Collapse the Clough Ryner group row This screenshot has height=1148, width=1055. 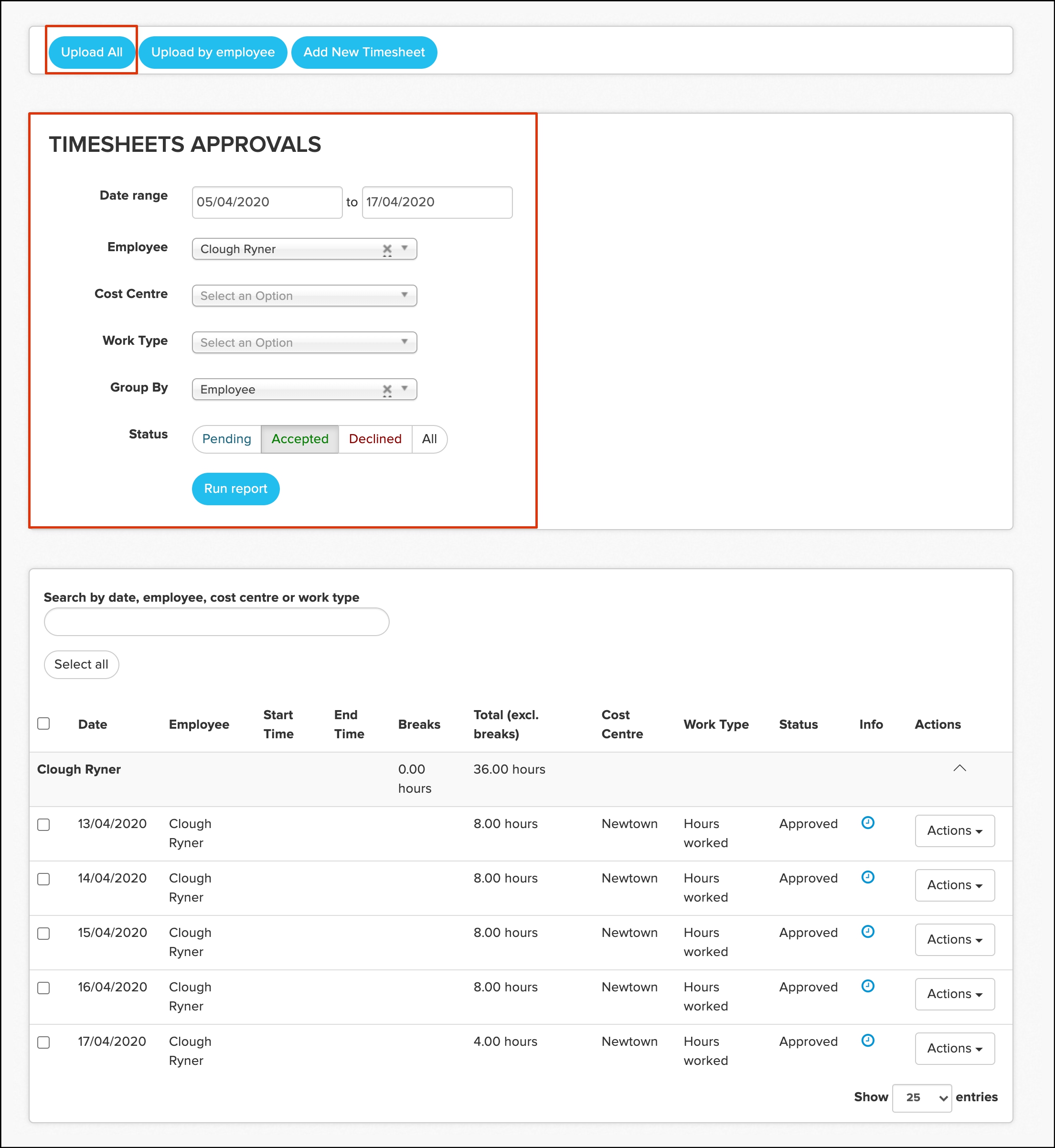pyautogui.click(x=959, y=768)
